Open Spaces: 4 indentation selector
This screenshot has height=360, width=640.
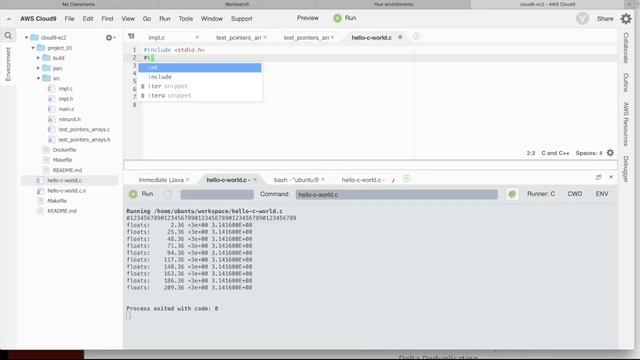(x=589, y=153)
